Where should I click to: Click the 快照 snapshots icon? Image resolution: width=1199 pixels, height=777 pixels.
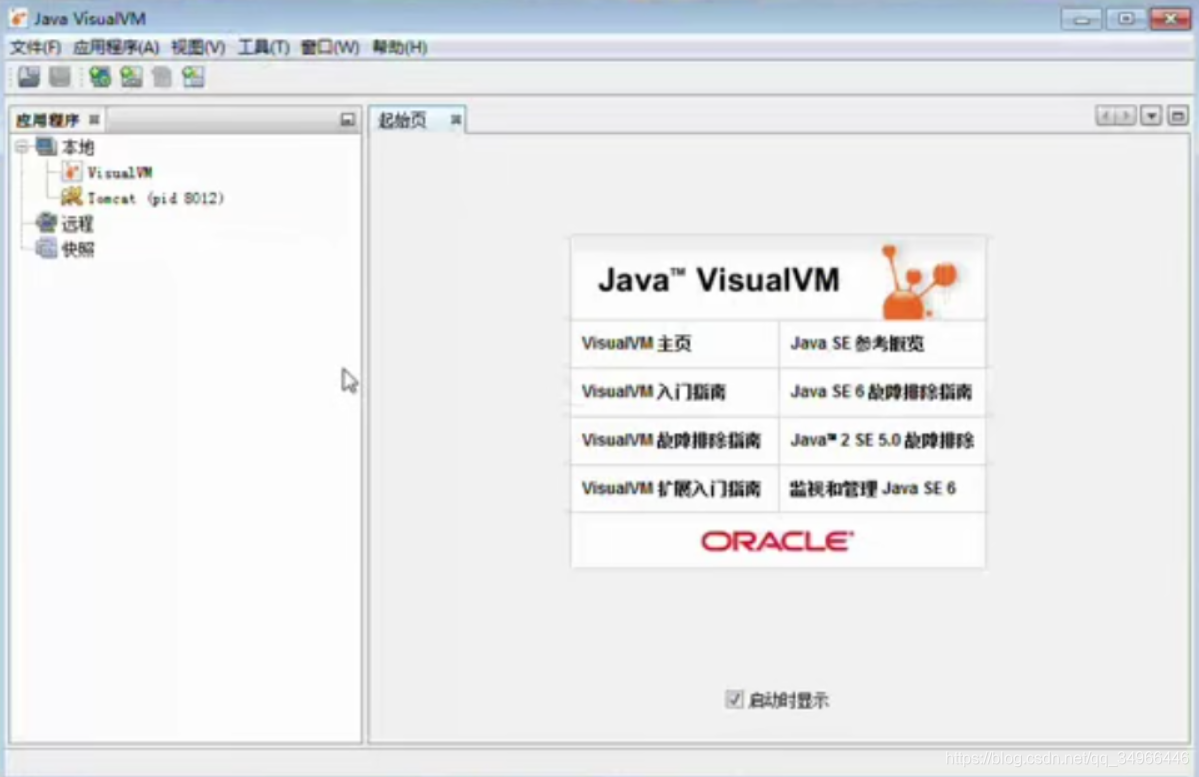click(46, 248)
